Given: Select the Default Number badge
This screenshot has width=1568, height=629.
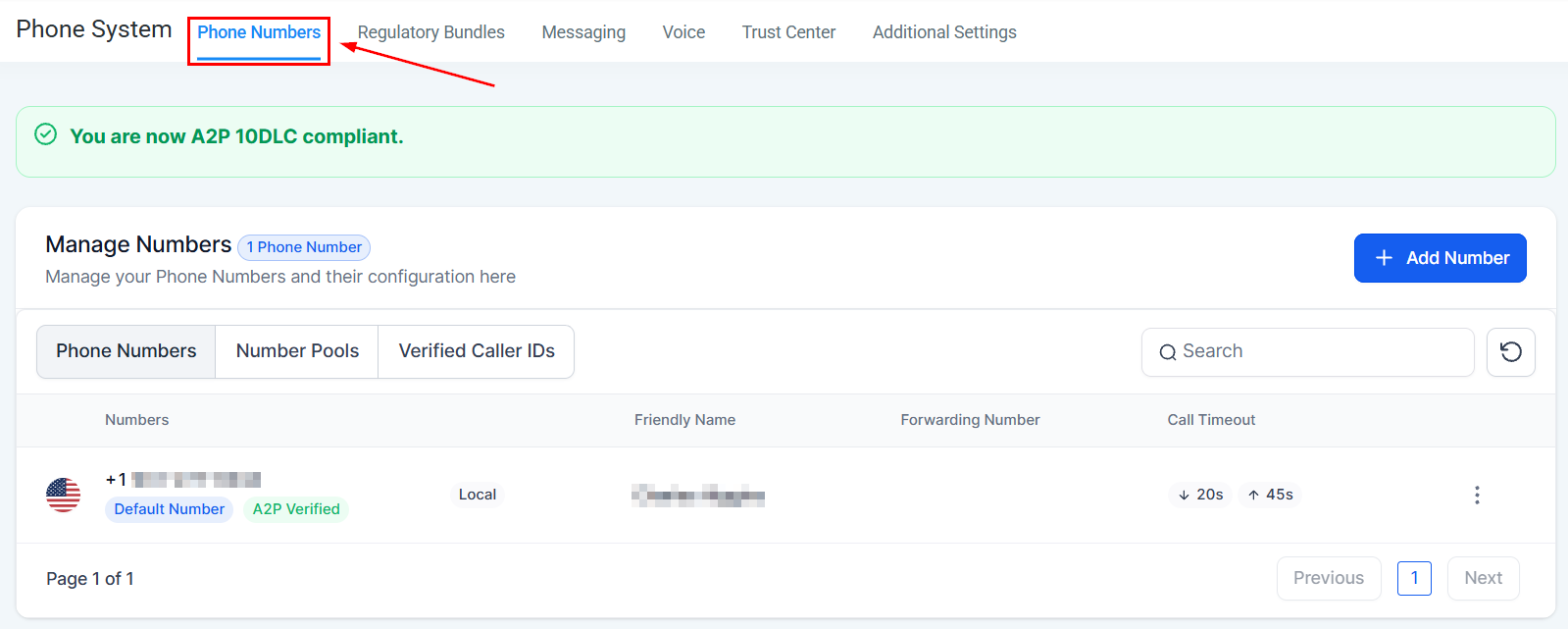Looking at the screenshot, I should 169,508.
